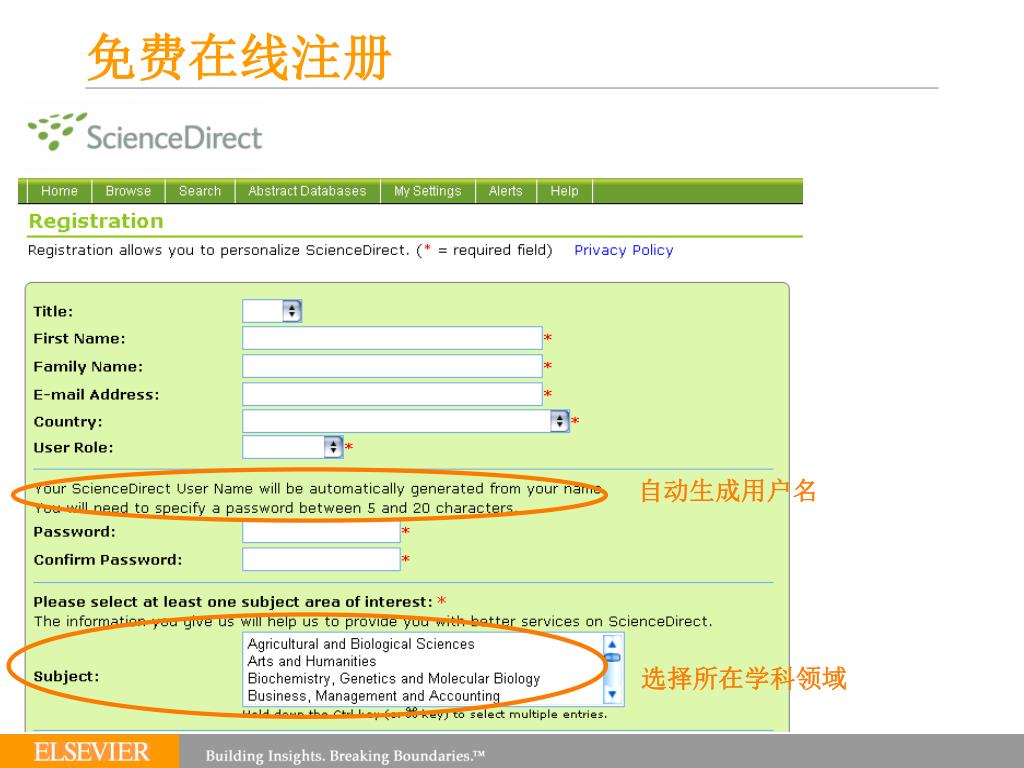This screenshot has height=768, width=1024.
Task: Open the Alerts menu item
Action: 505,191
